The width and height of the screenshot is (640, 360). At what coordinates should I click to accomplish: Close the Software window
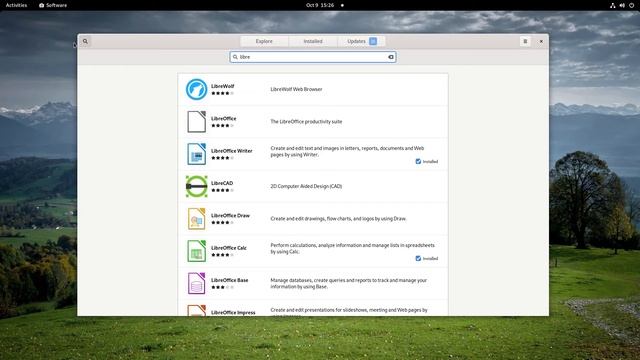click(541, 41)
